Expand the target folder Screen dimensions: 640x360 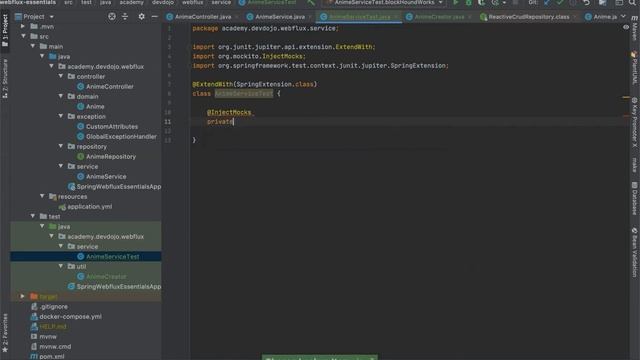(x=23, y=296)
